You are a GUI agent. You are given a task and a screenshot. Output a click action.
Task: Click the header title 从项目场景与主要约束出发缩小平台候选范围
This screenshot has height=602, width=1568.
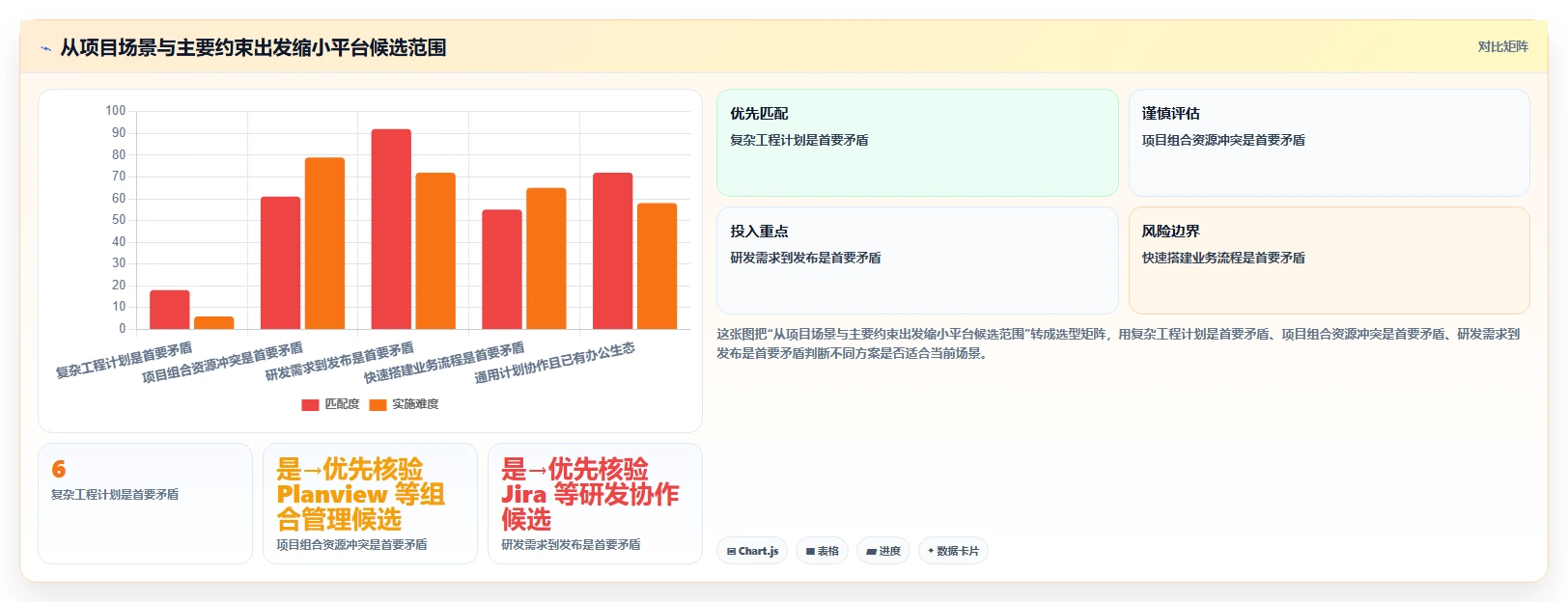tap(253, 47)
